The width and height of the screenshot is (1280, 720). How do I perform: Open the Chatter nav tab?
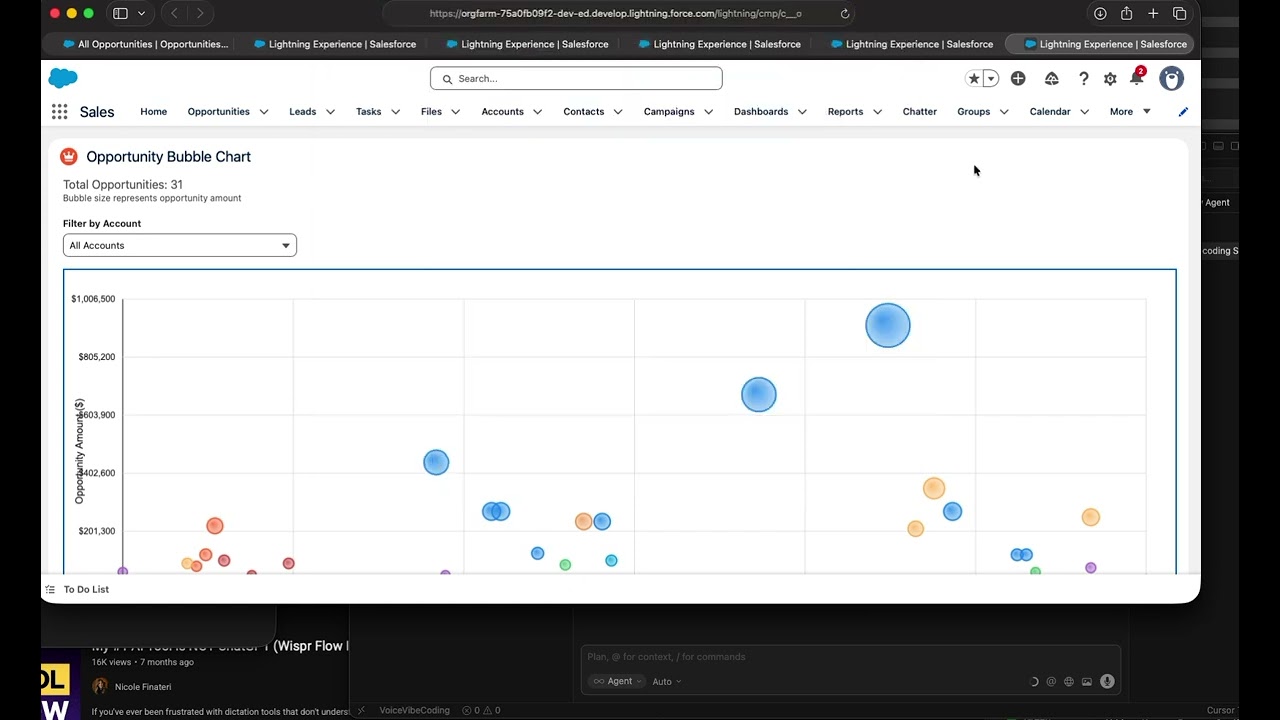coord(920,112)
